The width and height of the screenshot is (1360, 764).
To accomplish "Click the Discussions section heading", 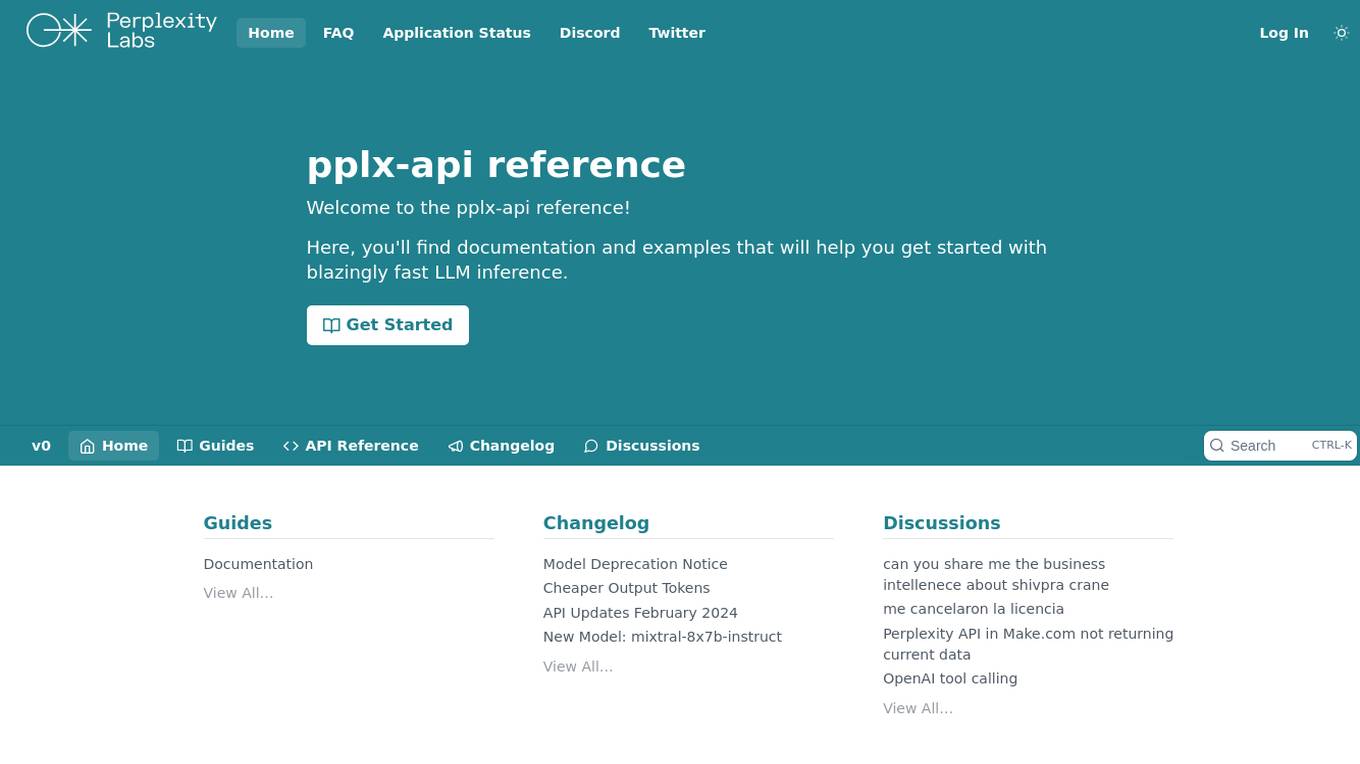I will tap(941, 523).
